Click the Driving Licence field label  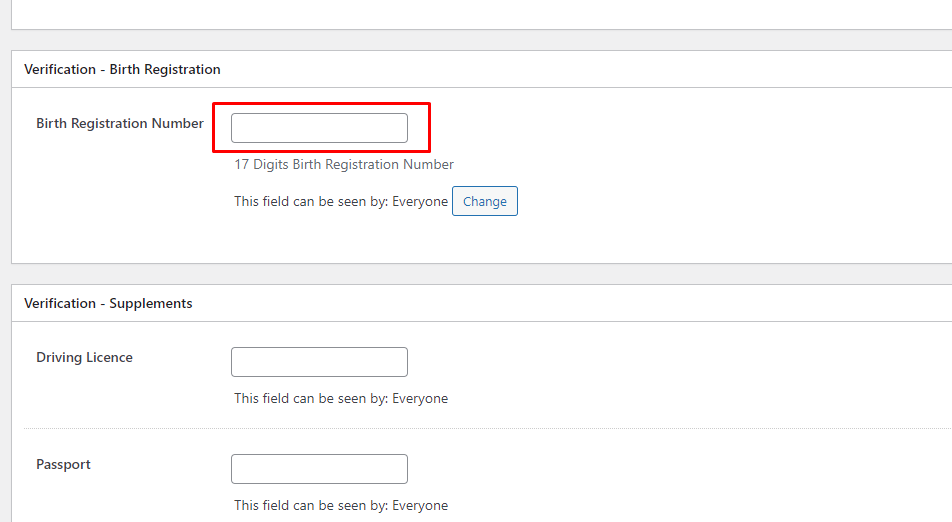(84, 358)
